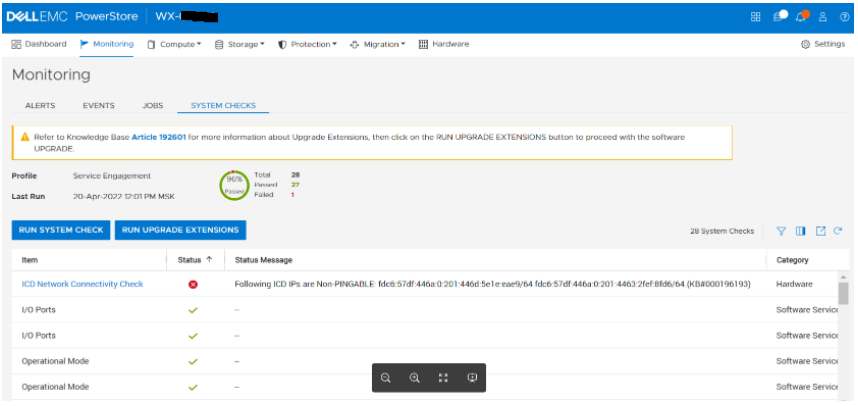Viewport: 858px width, 406px height.
Task: Open the jobs icon in top header
Action: tap(779, 16)
